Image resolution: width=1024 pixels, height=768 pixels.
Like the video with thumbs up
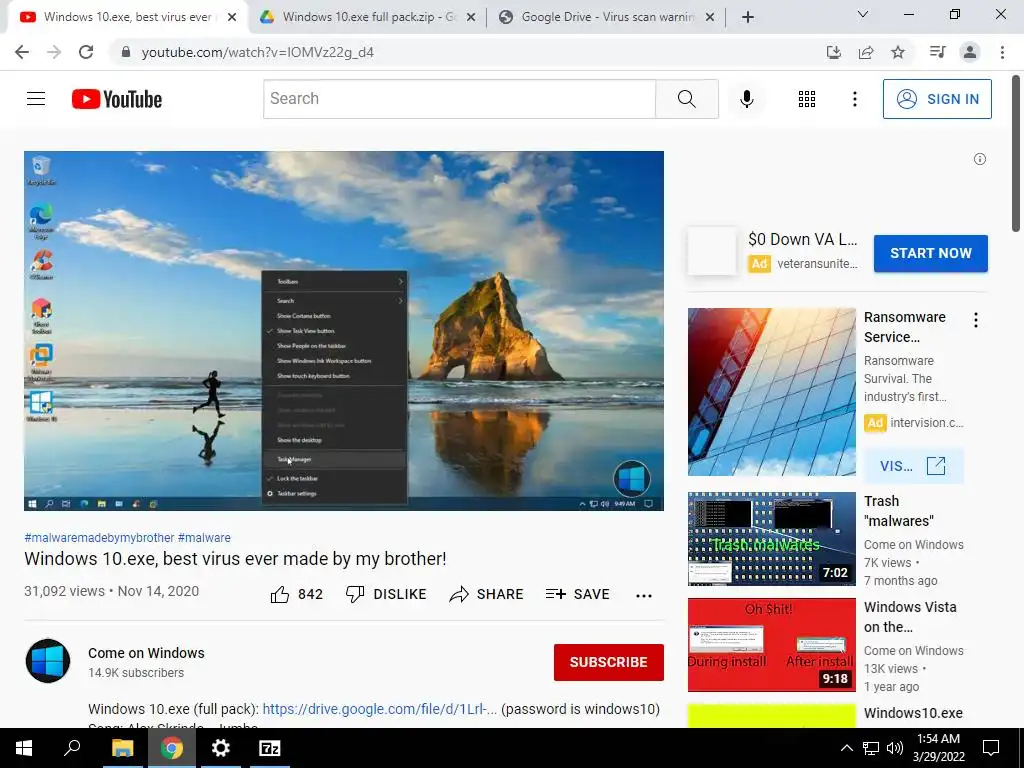coord(296,594)
